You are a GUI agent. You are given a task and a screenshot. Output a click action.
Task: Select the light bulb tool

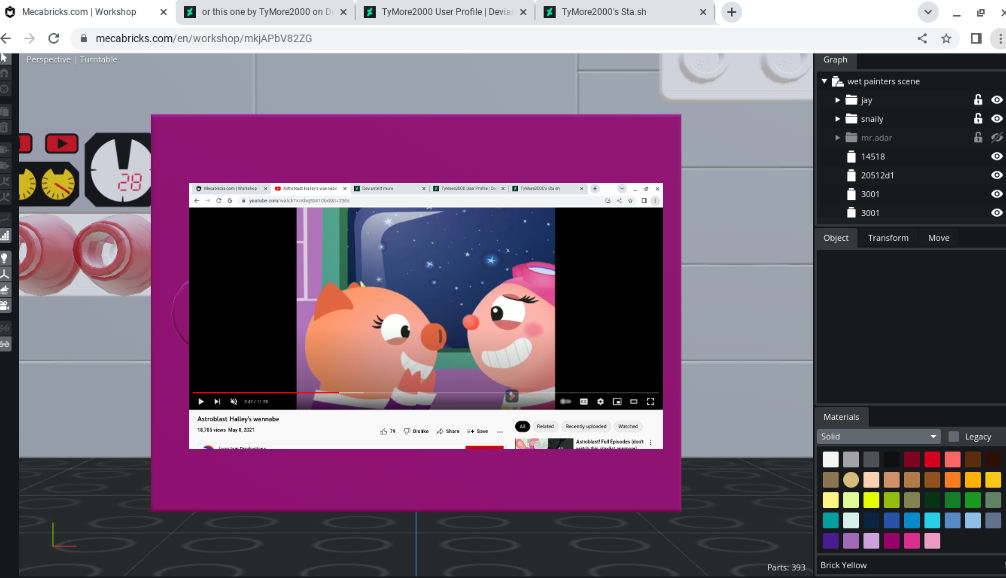4,258
